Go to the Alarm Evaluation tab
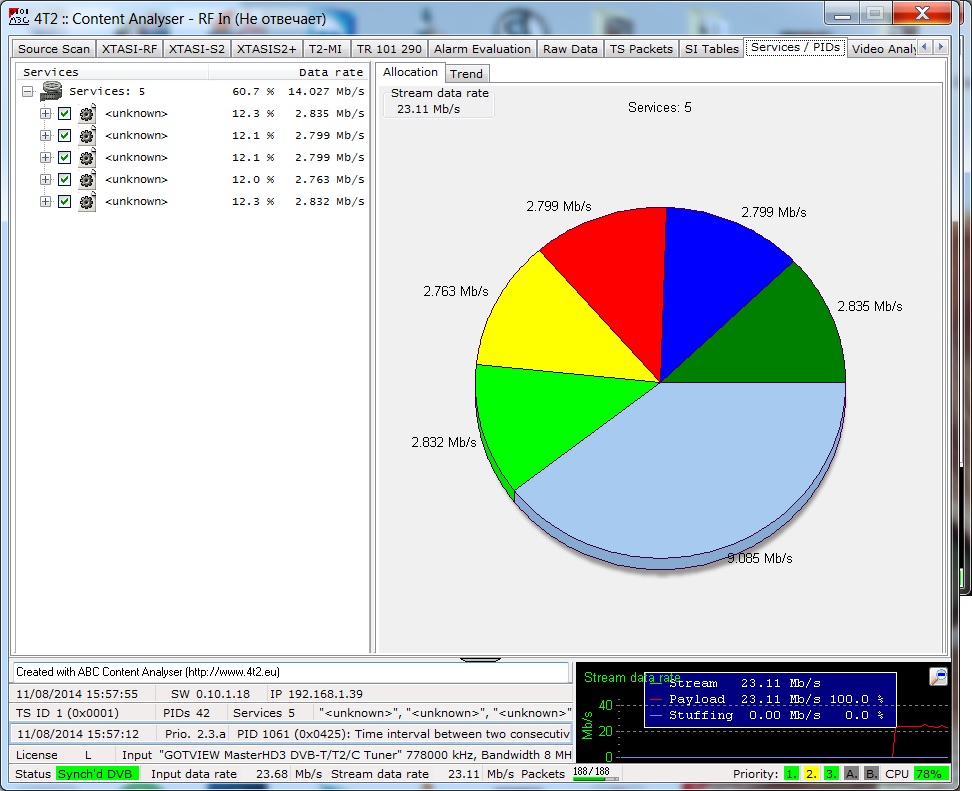The width and height of the screenshot is (972, 791). tap(482, 49)
